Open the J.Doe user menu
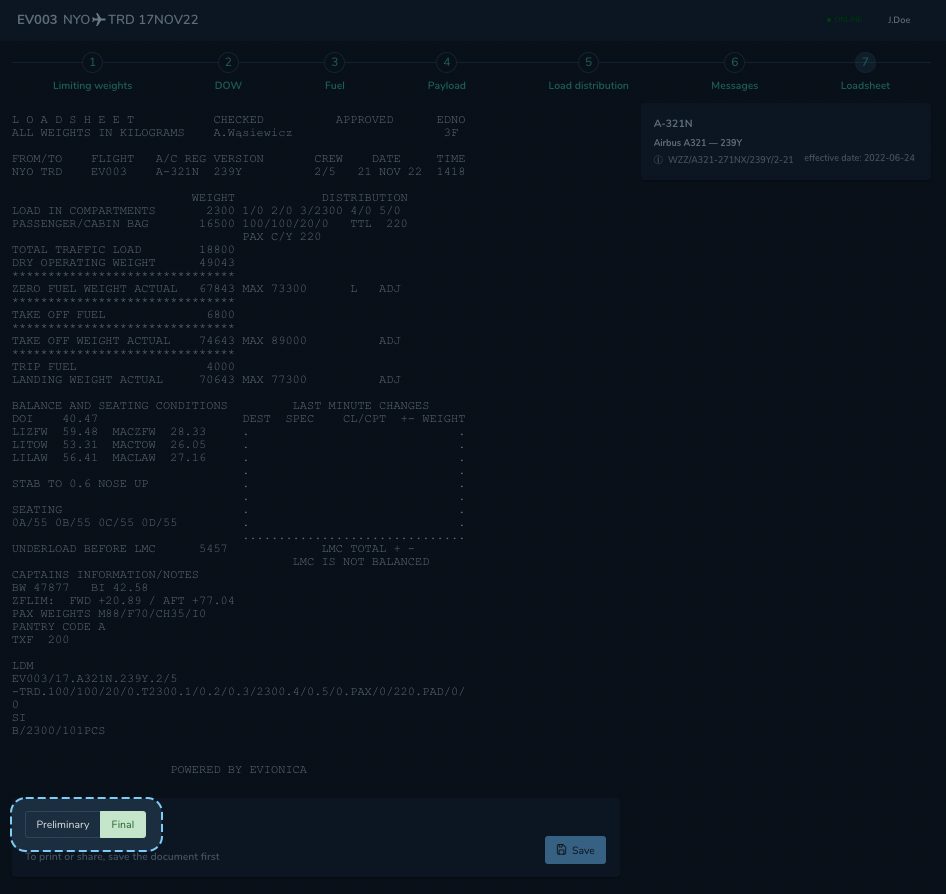Screen dimensions: 946x894 898,20
